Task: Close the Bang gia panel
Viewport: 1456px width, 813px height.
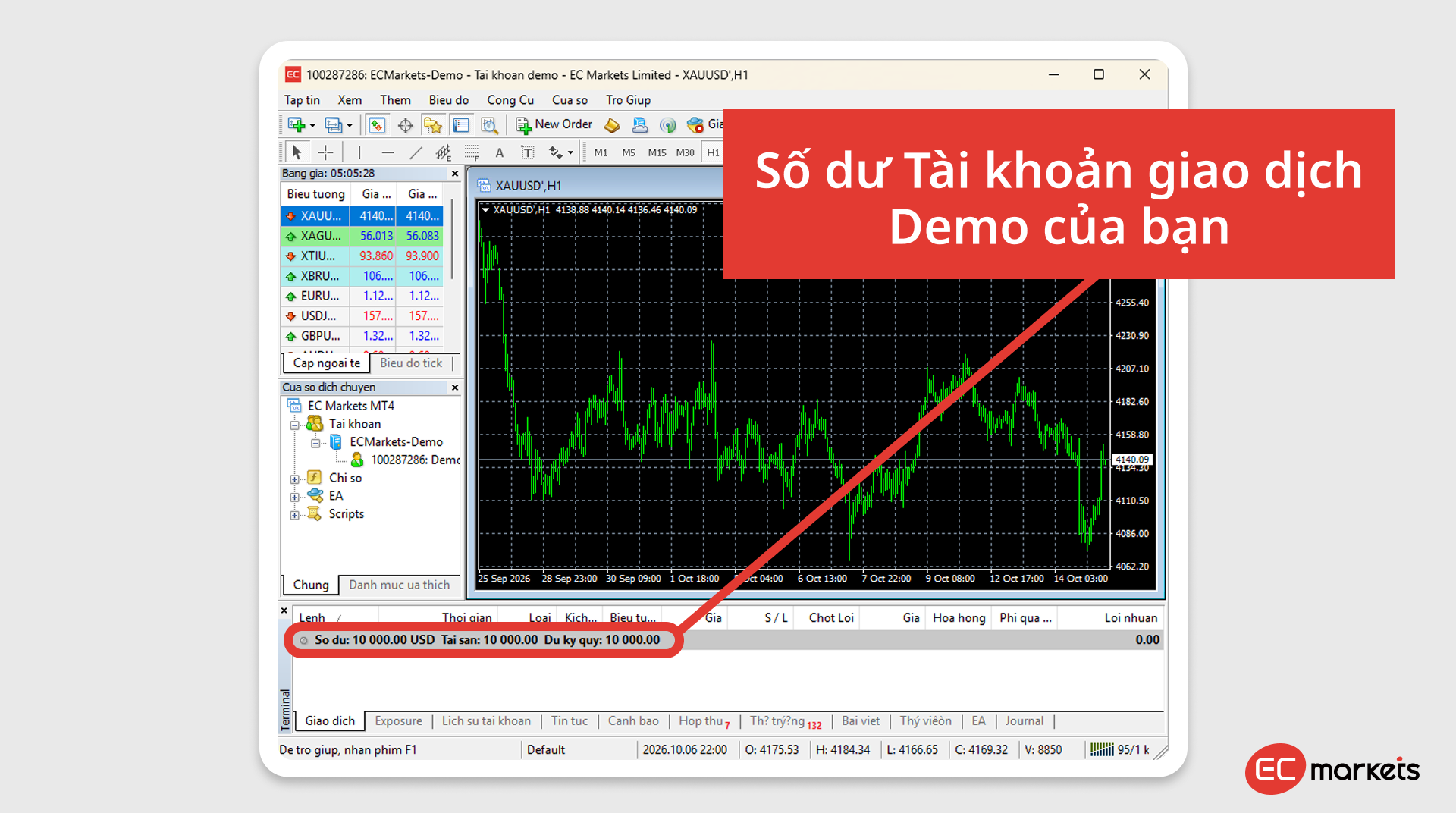Action: 455,174
